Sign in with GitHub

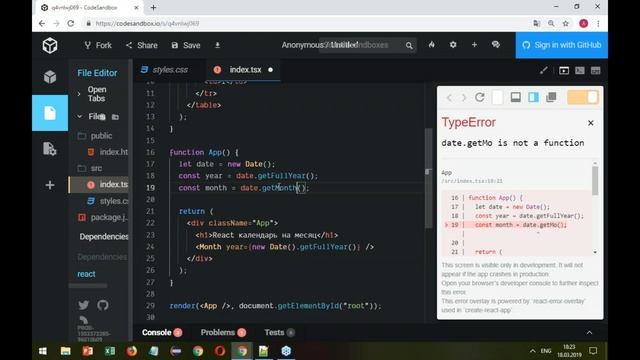point(562,45)
